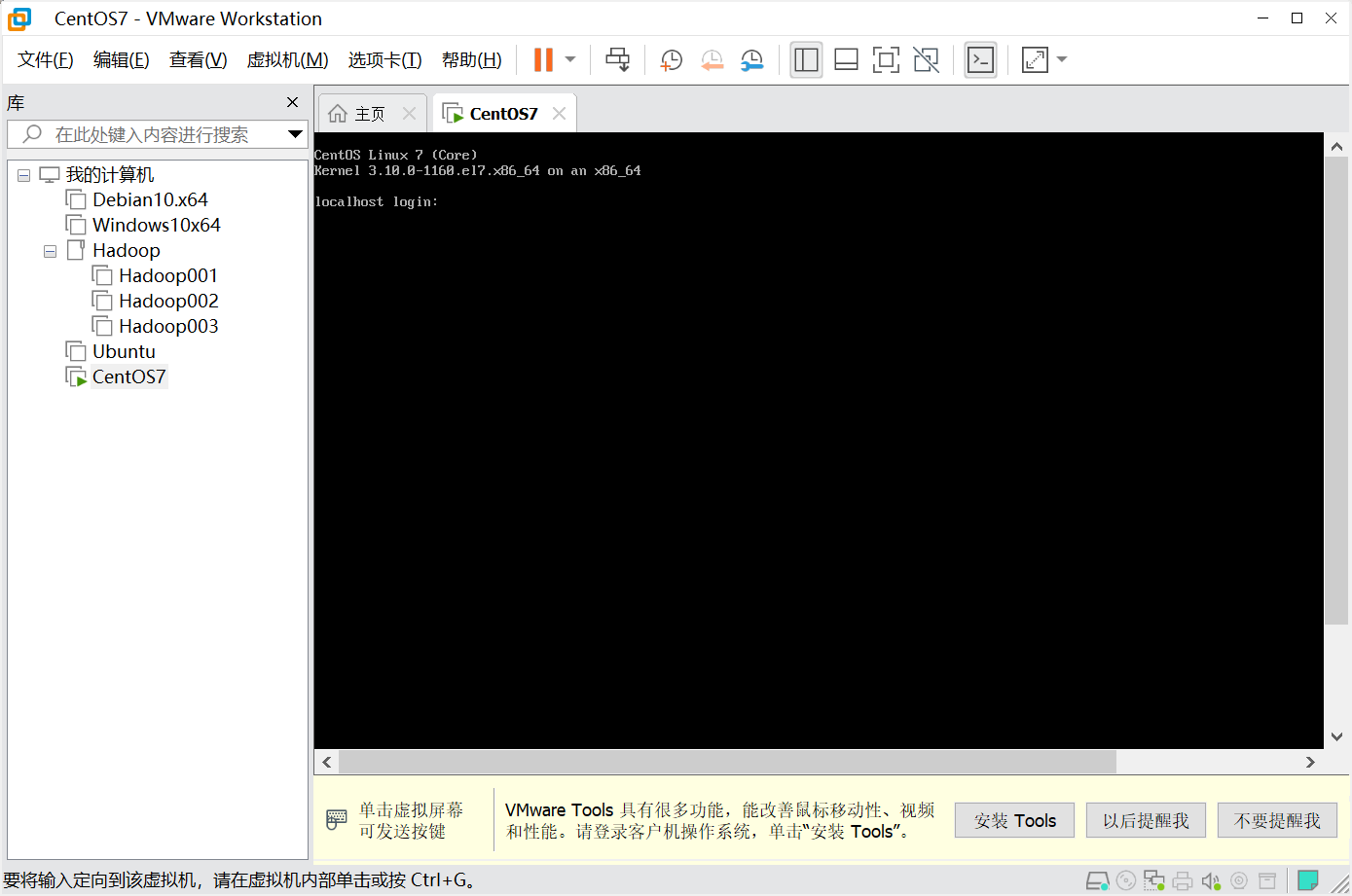Viewport: 1352px width, 896px height.
Task: Click the magnifier icon in library search
Action: [x=32, y=133]
